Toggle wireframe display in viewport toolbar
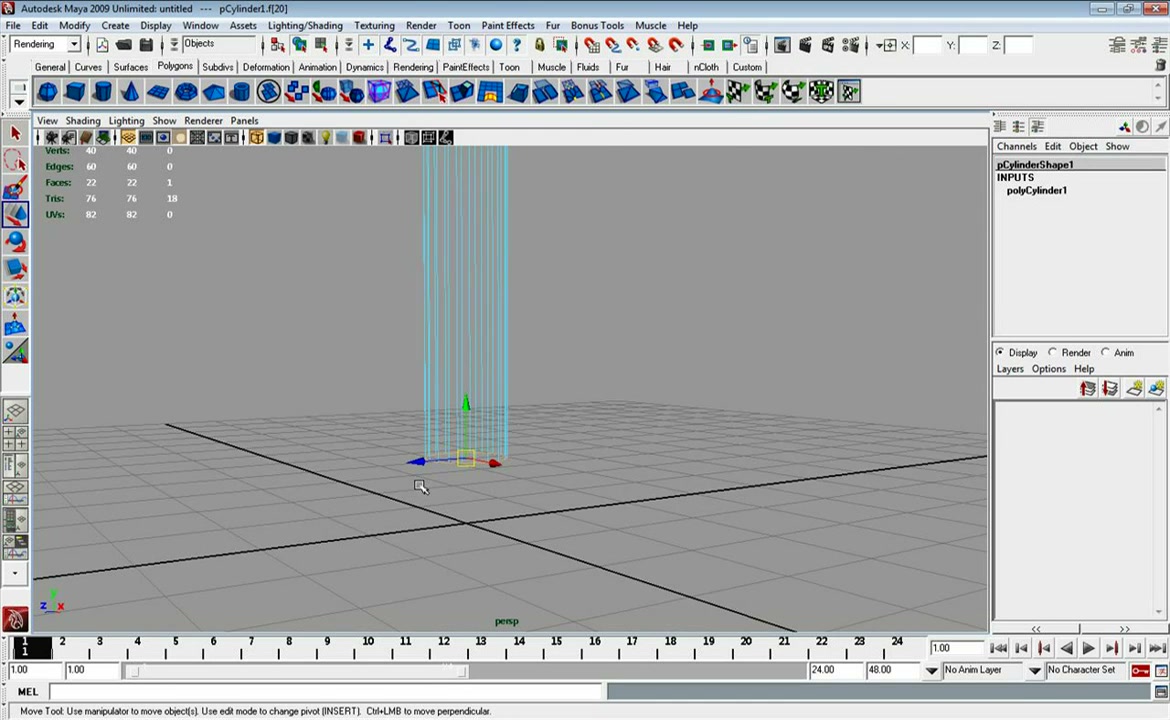This screenshot has height=720, width=1170. [x=257, y=137]
